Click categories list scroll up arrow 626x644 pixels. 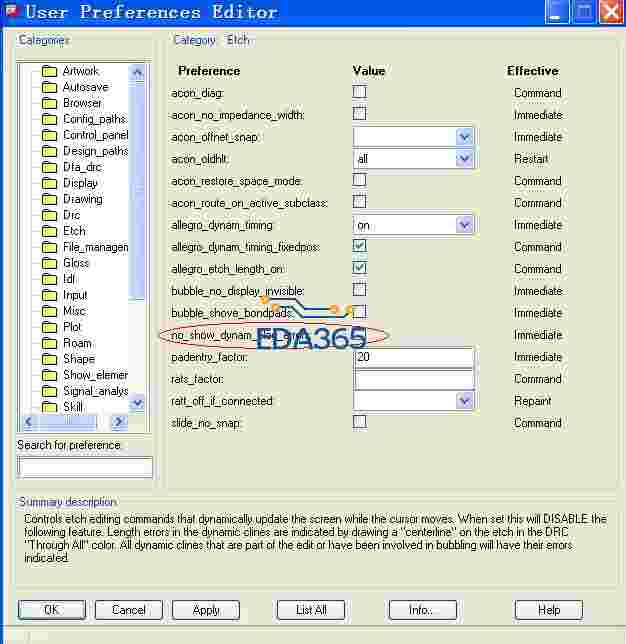coord(137,73)
